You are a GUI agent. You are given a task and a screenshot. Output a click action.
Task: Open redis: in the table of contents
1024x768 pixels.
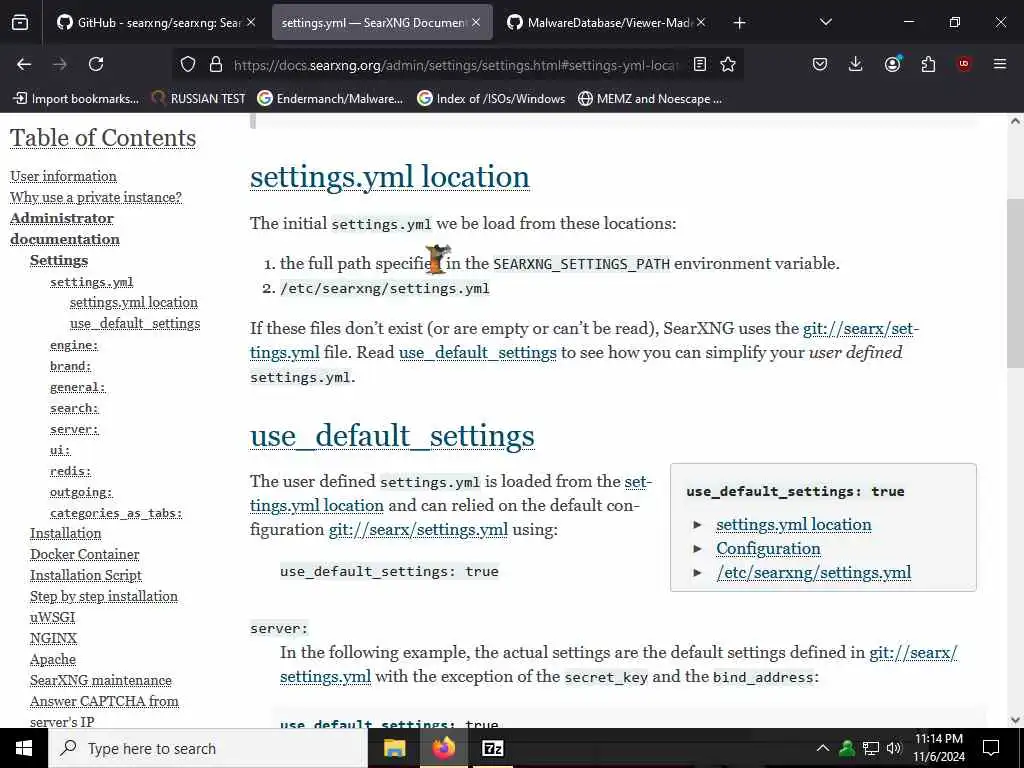tap(71, 471)
